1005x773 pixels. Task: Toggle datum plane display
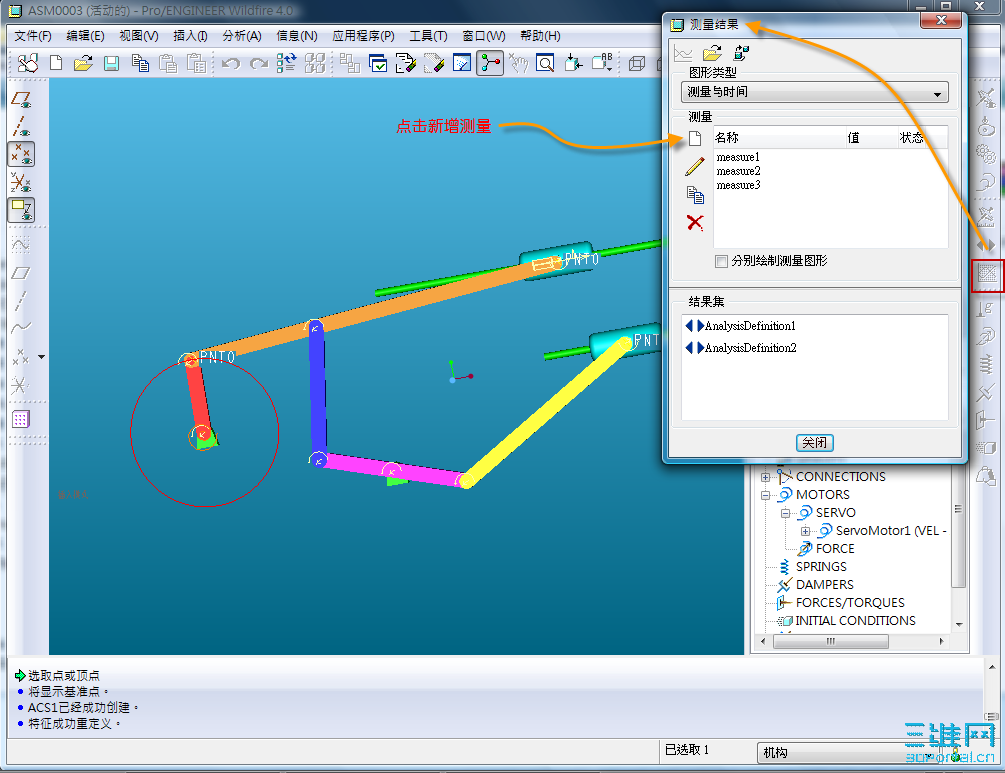[x=21, y=100]
